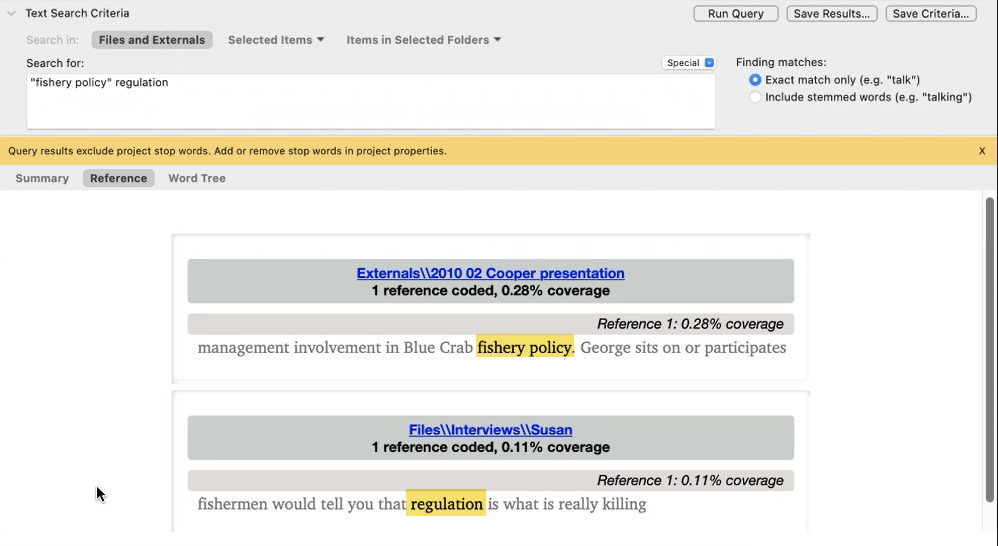This screenshot has height=546, width=998.
Task: Click the Run Query button
Action: (x=736, y=14)
